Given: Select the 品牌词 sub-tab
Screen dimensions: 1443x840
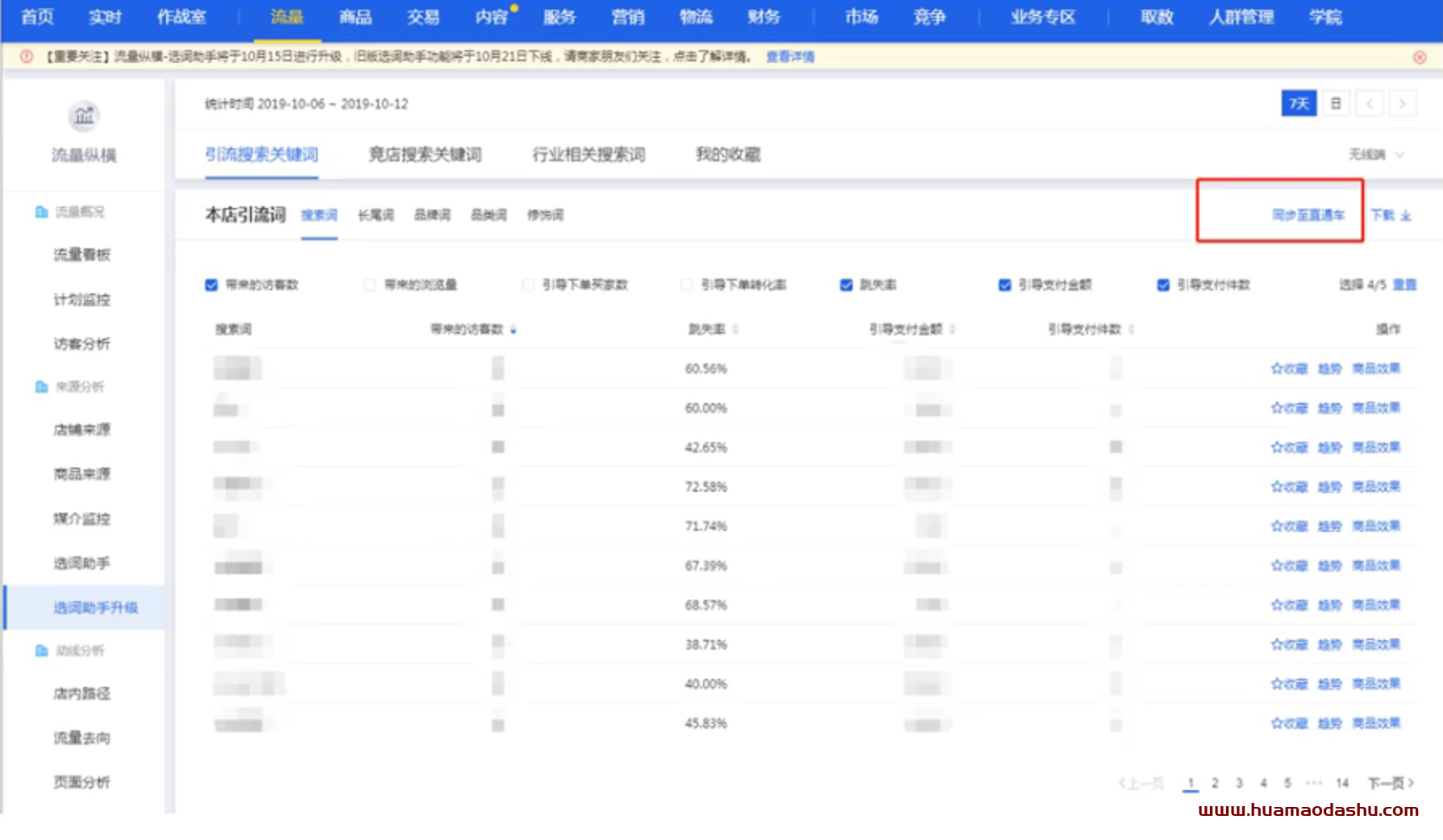Looking at the screenshot, I should (432, 215).
